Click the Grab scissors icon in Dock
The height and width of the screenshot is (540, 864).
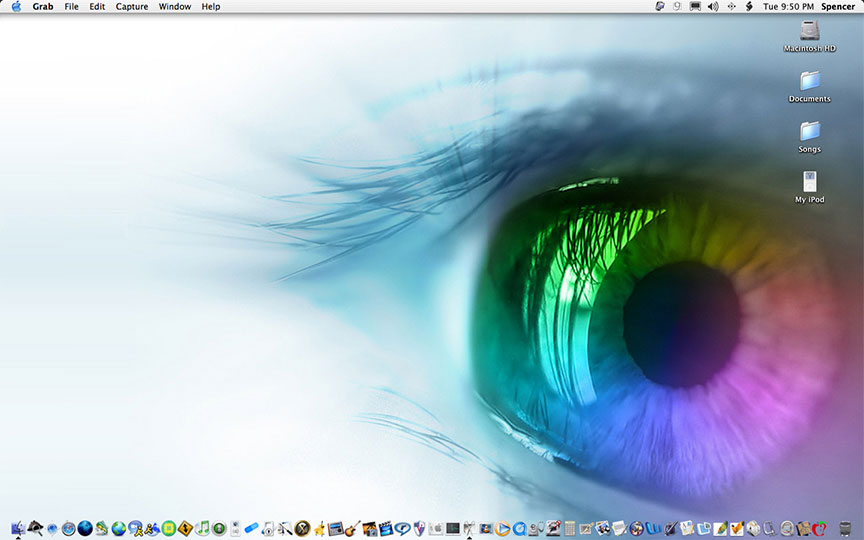(469, 529)
